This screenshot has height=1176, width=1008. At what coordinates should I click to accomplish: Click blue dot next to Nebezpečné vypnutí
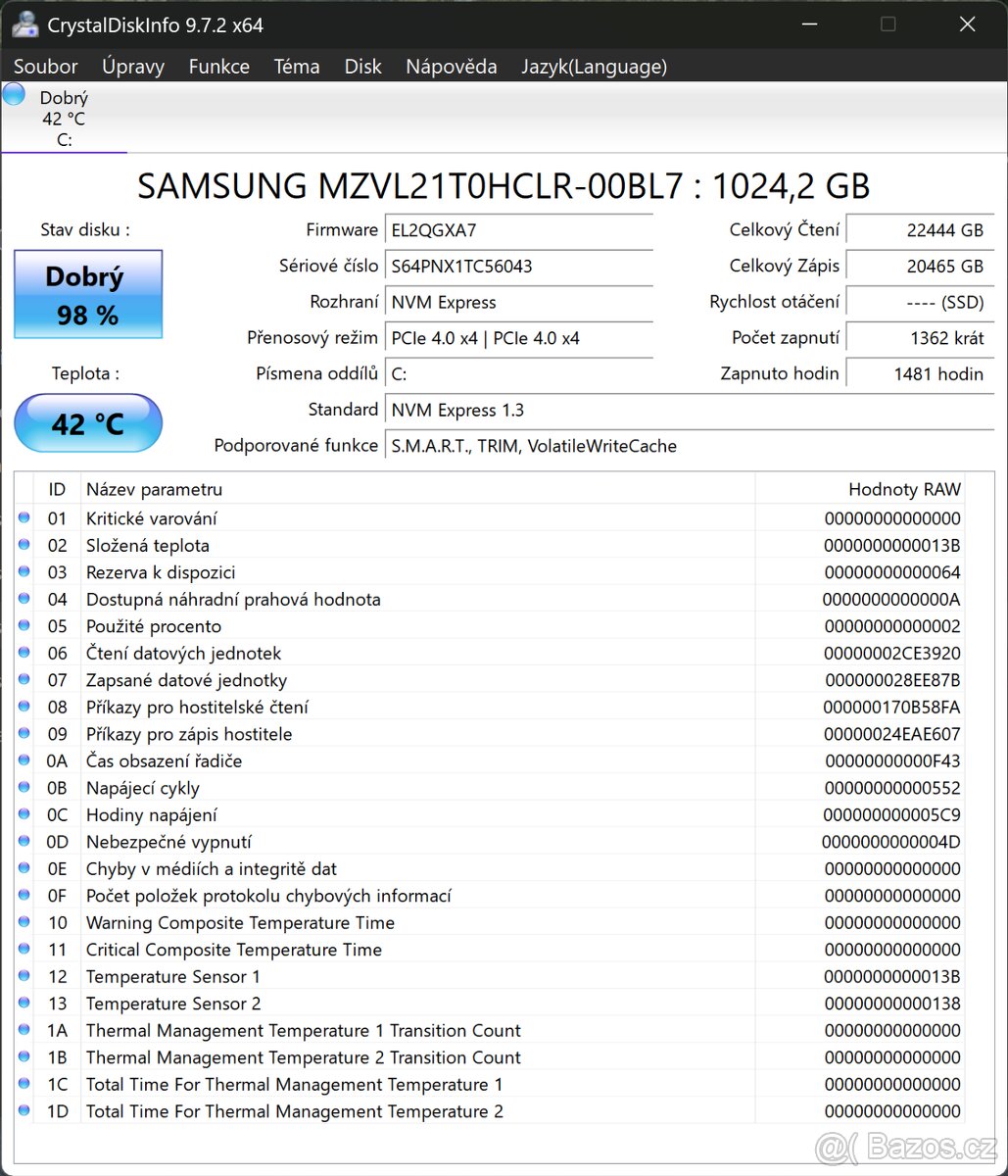(x=24, y=842)
